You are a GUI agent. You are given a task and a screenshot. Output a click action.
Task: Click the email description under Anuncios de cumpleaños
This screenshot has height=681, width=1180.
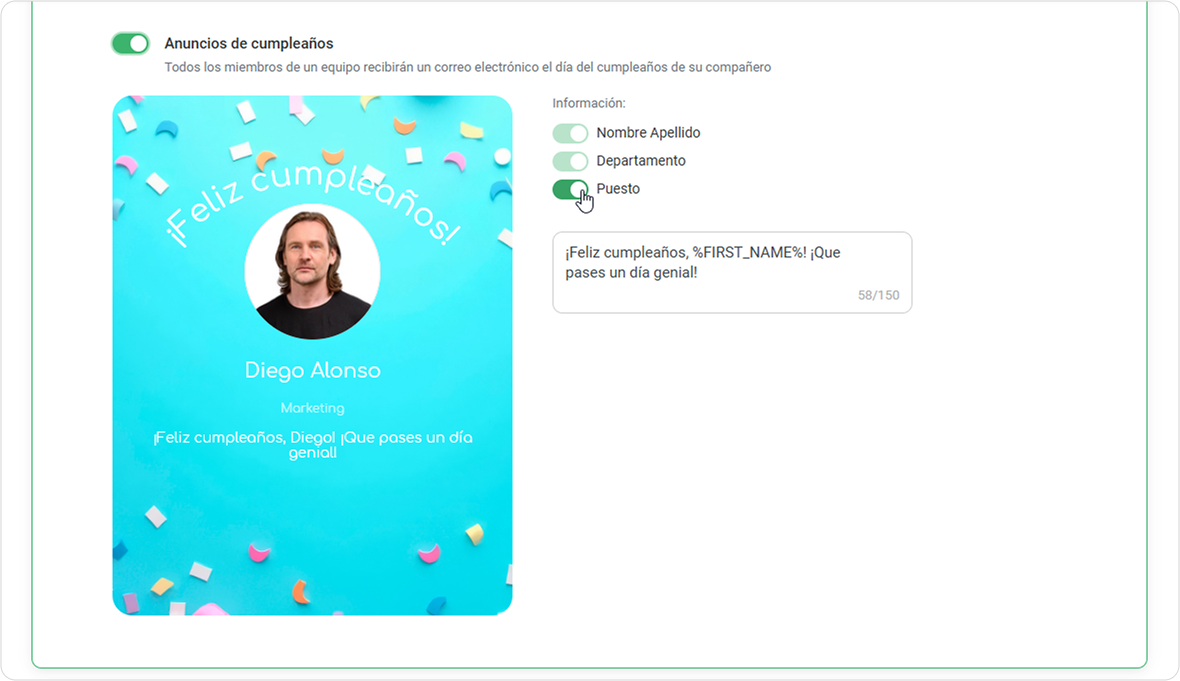467,68
